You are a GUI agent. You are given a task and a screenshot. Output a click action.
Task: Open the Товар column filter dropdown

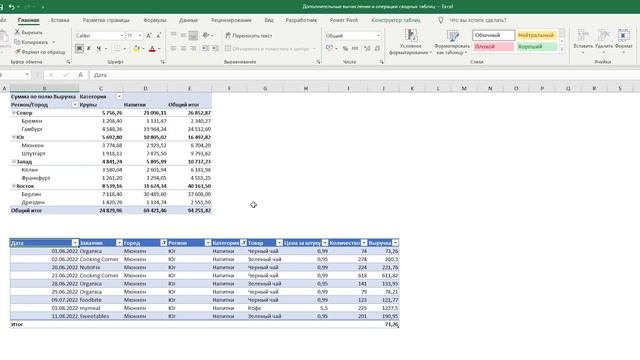279,243
